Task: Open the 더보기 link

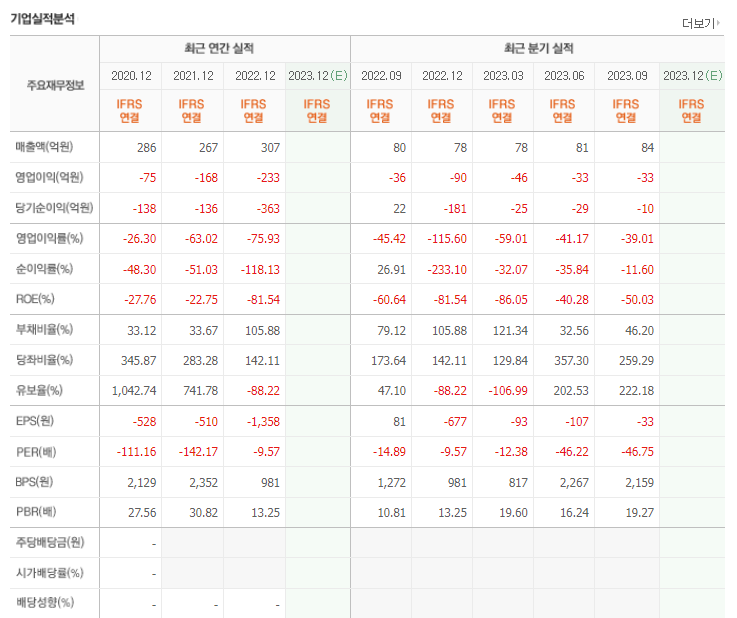Action: (700, 23)
